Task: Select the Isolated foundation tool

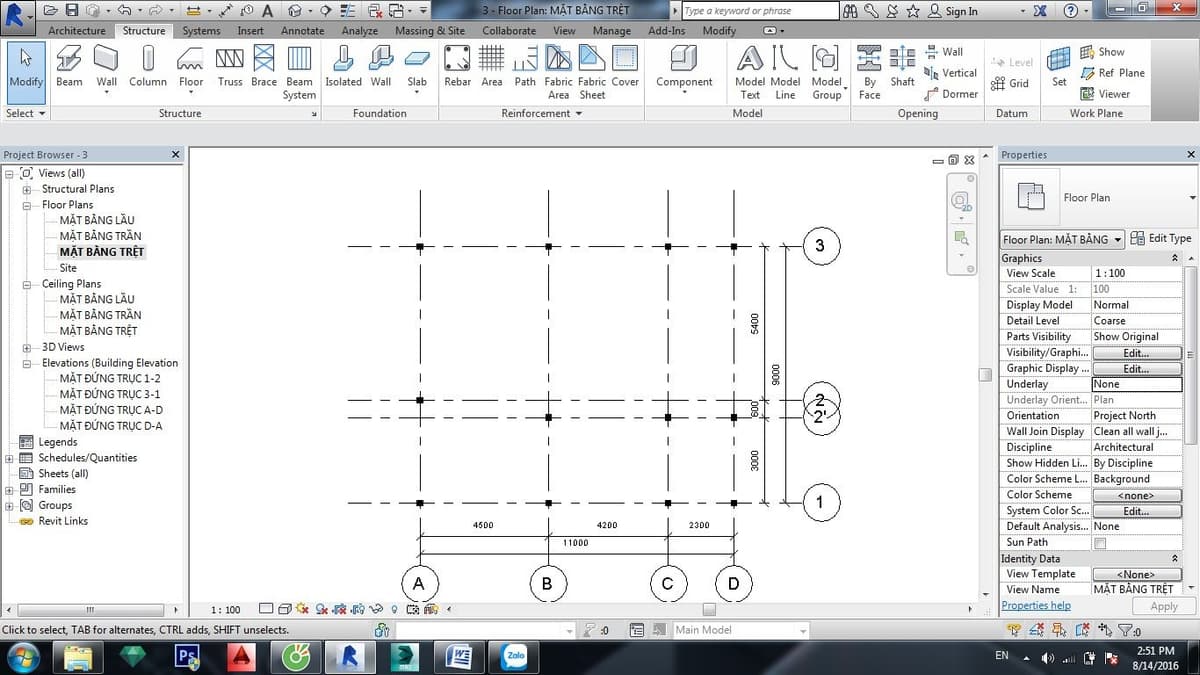Action: click(343, 67)
